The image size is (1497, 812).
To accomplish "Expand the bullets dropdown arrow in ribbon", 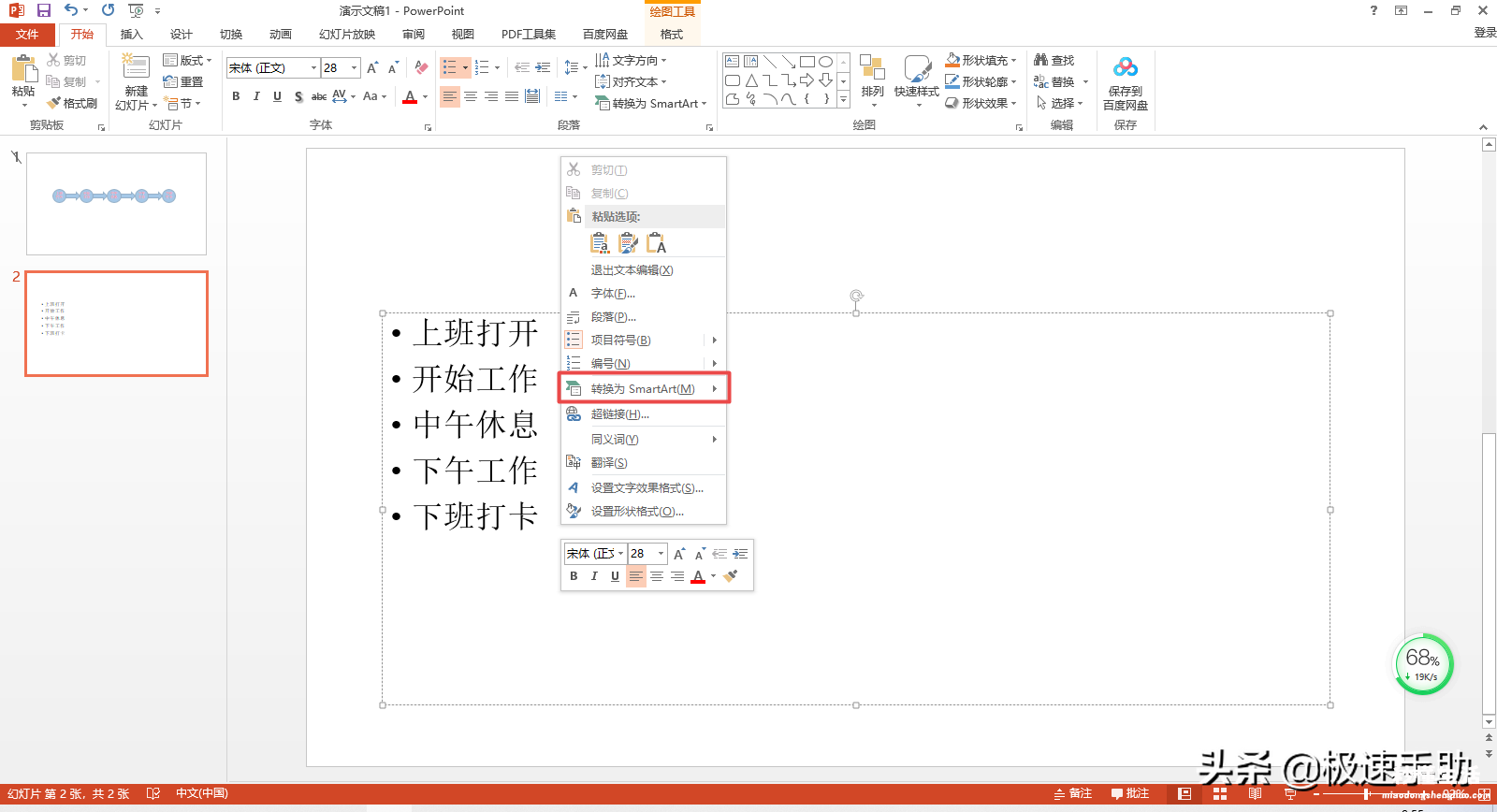I will 465,68.
